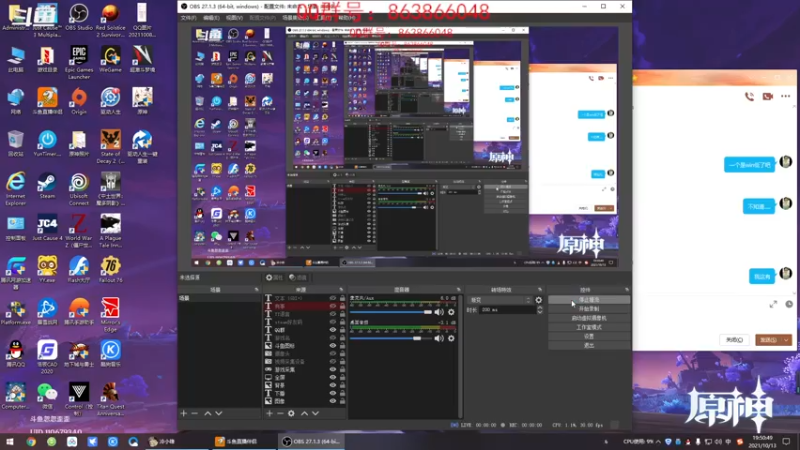Open the YY.exe desktop icon

pos(47,269)
